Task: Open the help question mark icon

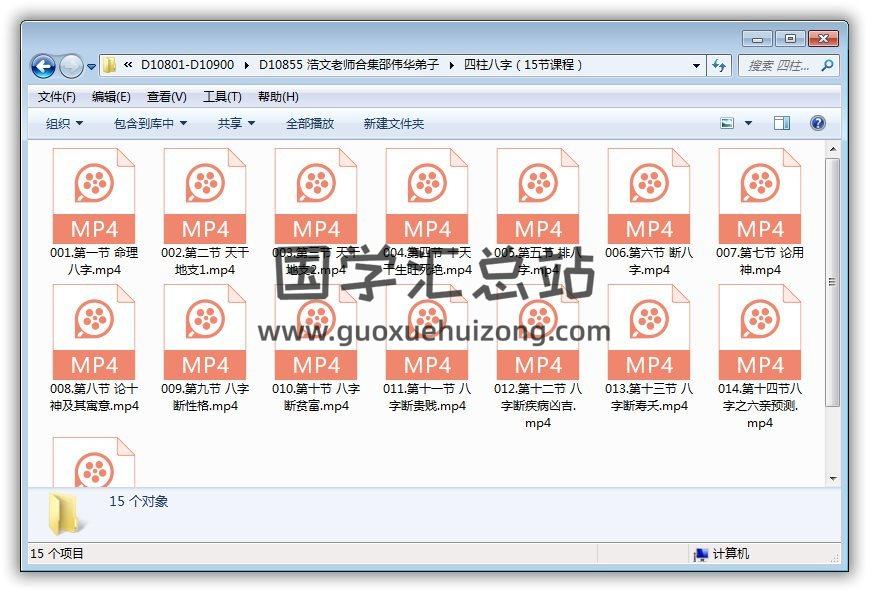Action: (x=817, y=123)
